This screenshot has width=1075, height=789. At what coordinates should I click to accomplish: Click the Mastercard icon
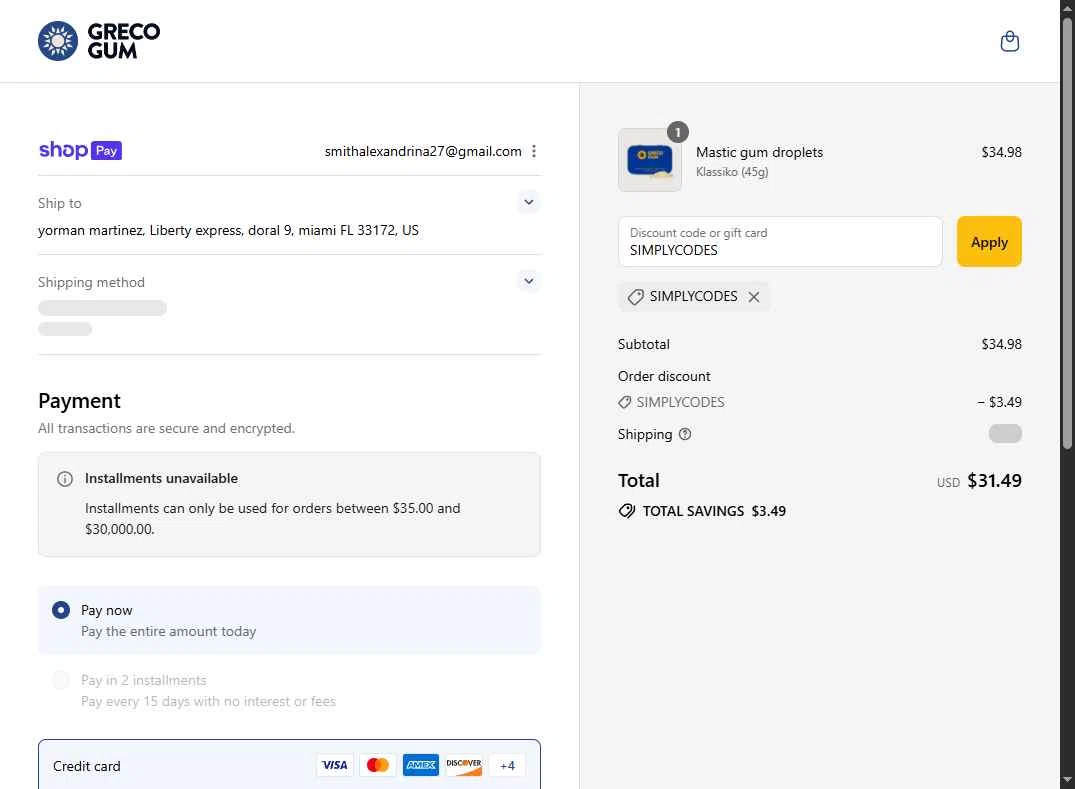pyautogui.click(x=378, y=765)
